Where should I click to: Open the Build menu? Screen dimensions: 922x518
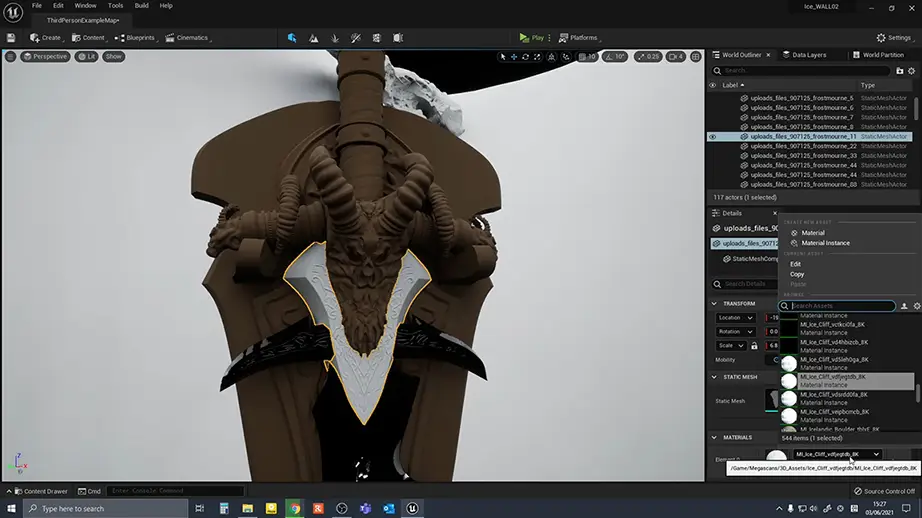pos(142,5)
